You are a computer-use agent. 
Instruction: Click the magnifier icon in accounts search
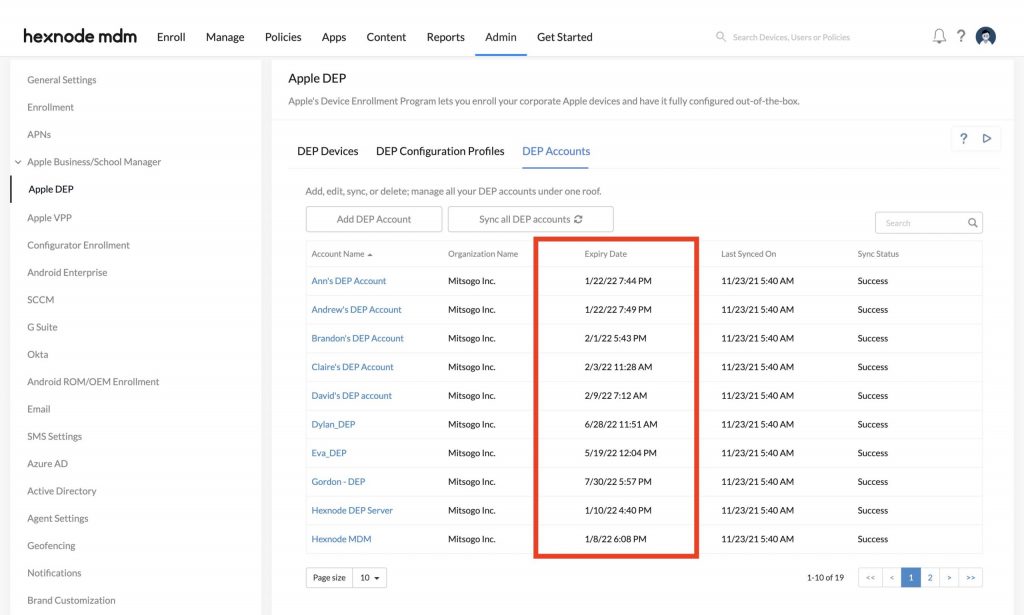pyautogui.click(x=972, y=223)
